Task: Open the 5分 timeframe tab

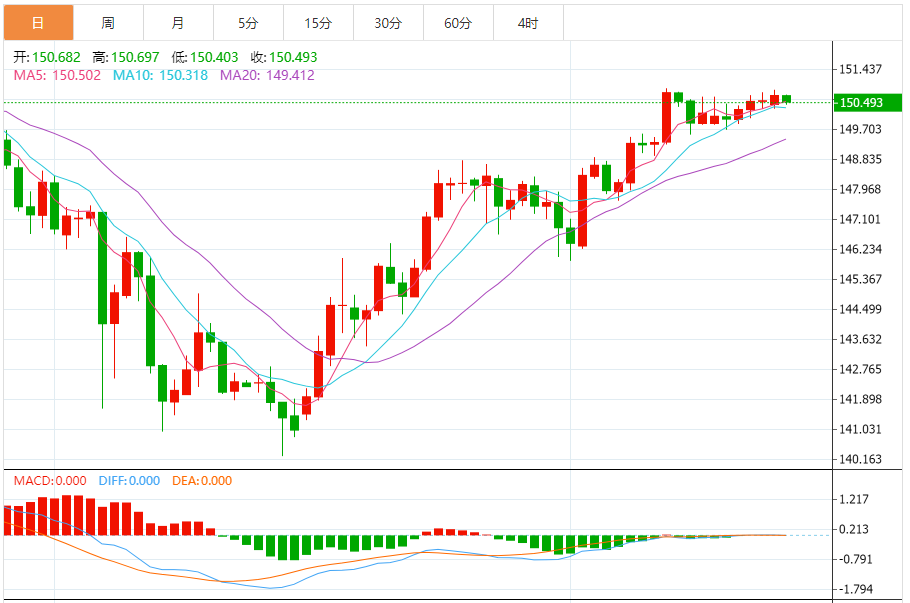Action: [x=248, y=23]
